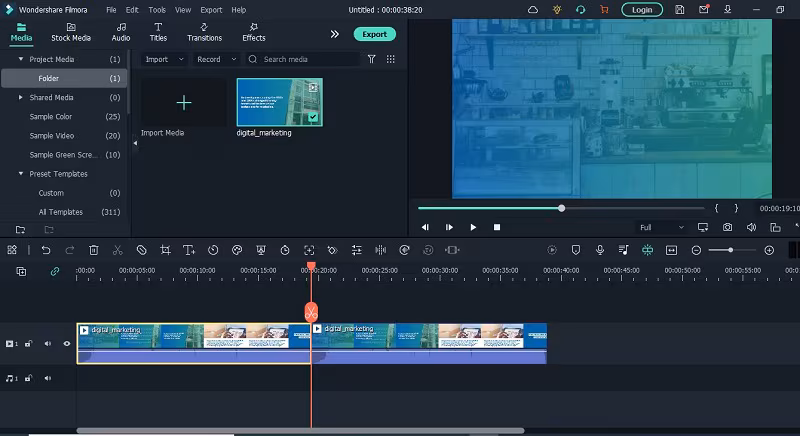
Task: Toggle auto ripple link icon
Action: [x=55, y=271]
